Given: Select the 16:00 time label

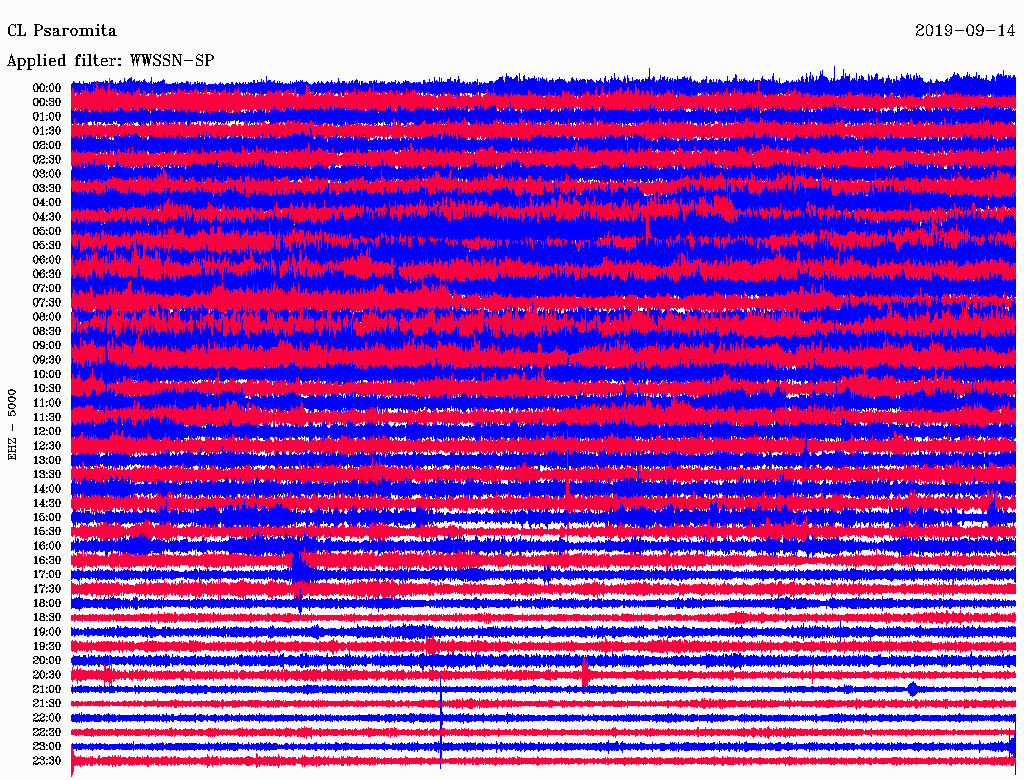Looking at the screenshot, I should point(47,546).
